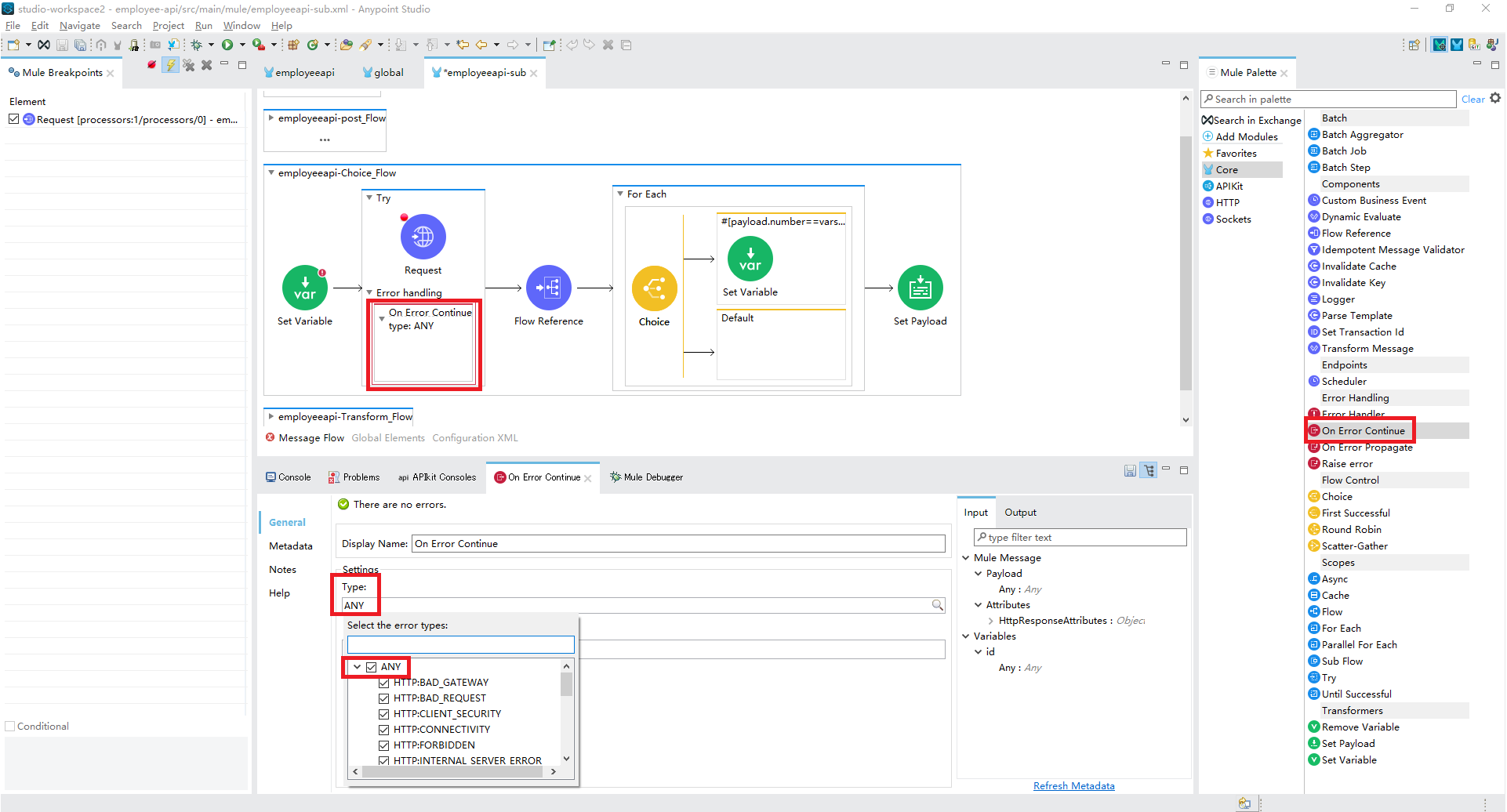Switch to the Output metadata tab
Screen dimensions: 1507x812
pyautogui.click(x=1021, y=513)
